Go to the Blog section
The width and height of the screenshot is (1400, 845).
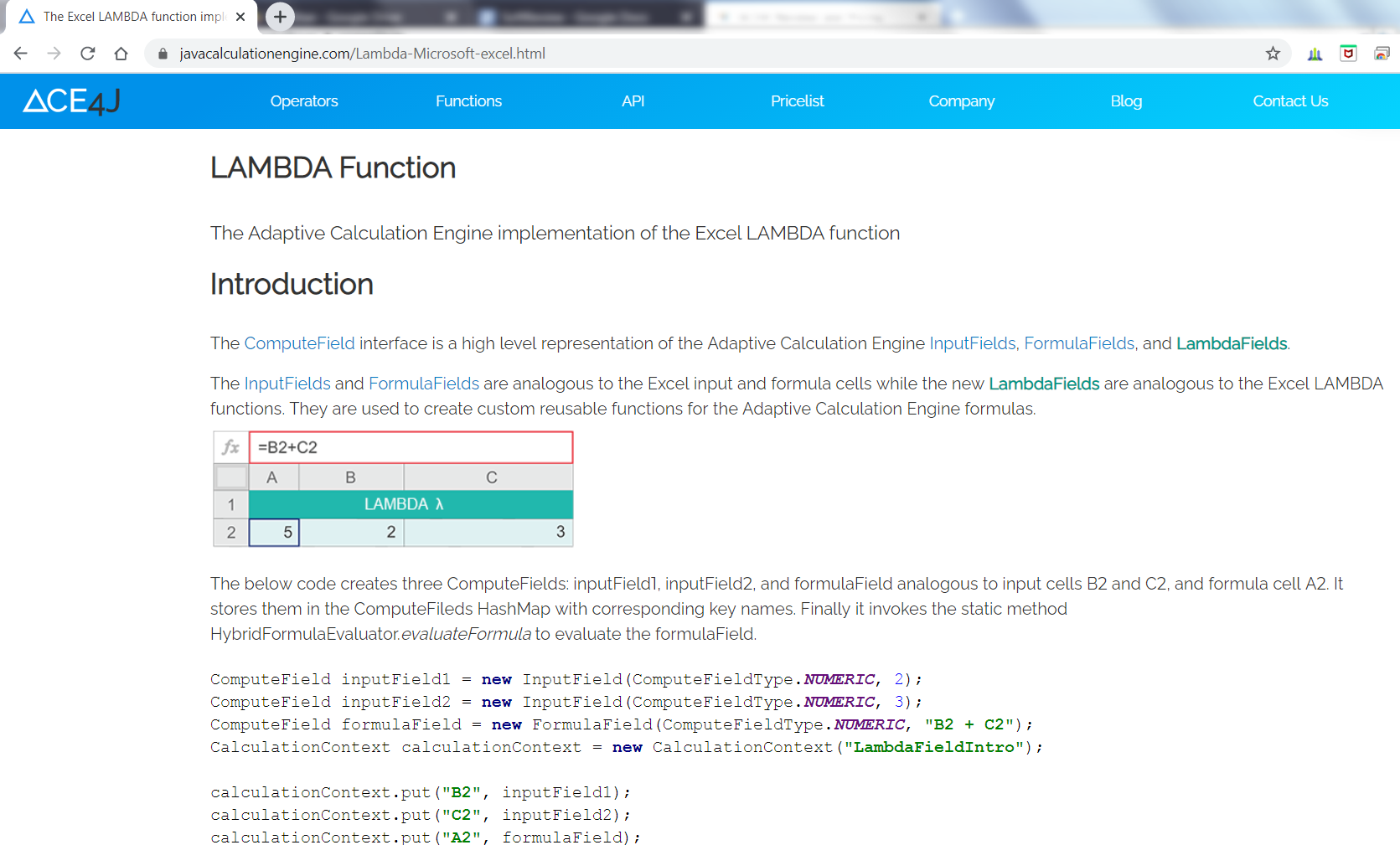[1126, 101]
